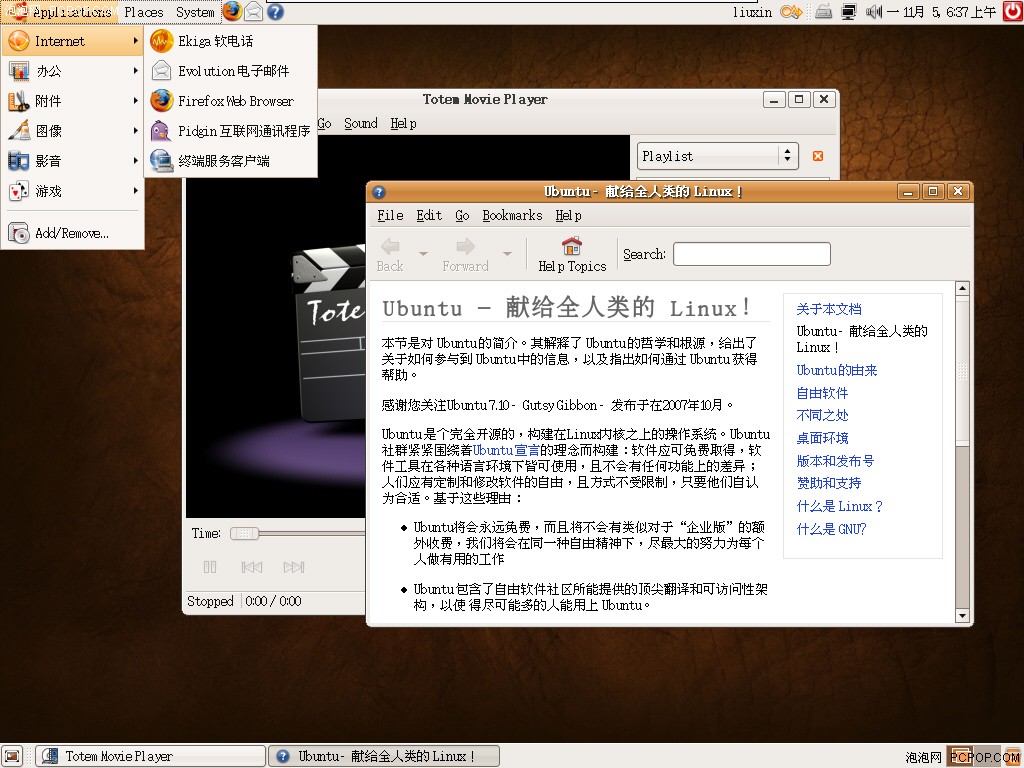The image size is (1024, 768).
Task: Open the Applications panel menu
Action: click(x=60, y=12)
